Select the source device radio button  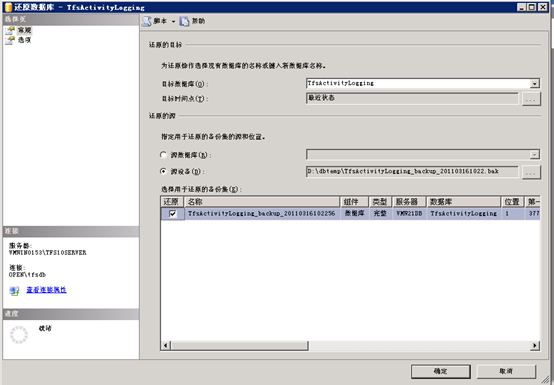click(x=163, y=171)
